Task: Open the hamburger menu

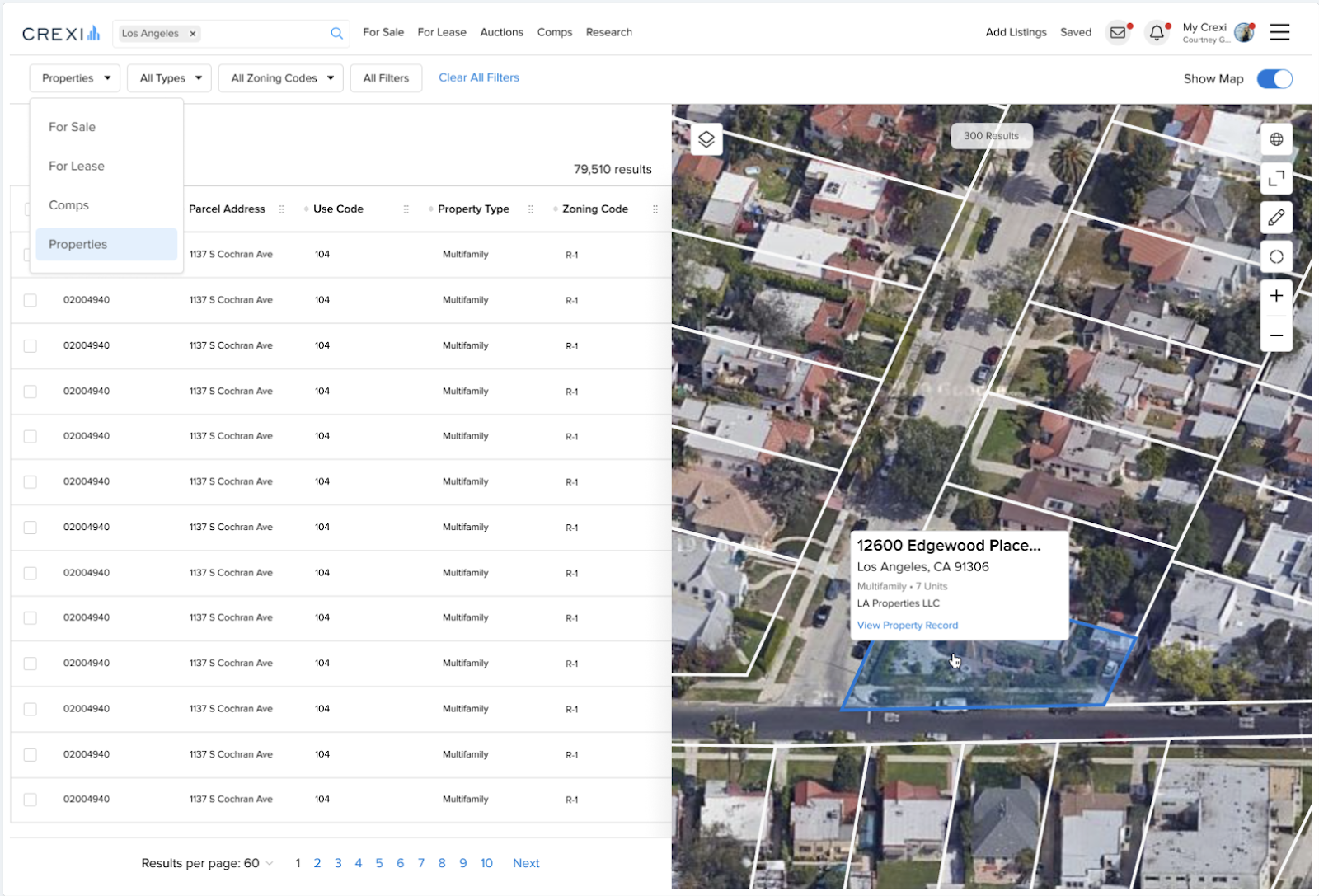Action: click(1280, 31)
